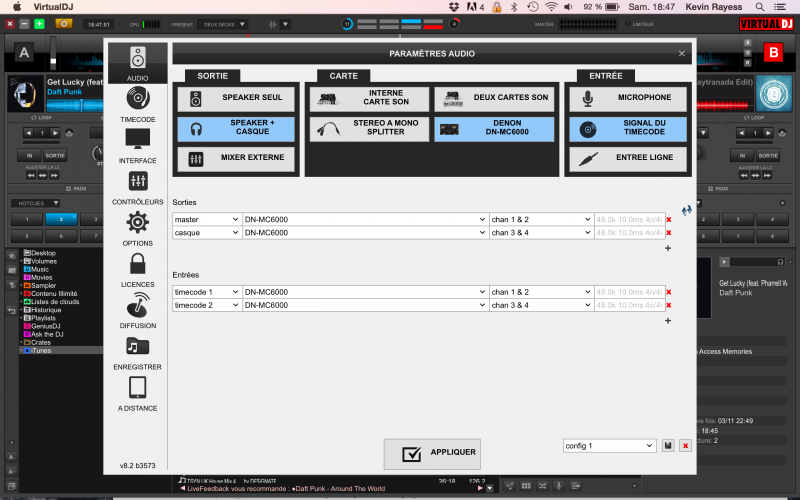Open the config 1 preset dropdown
The height and width of the screenshot is (500, 800).
pos(609,445)
